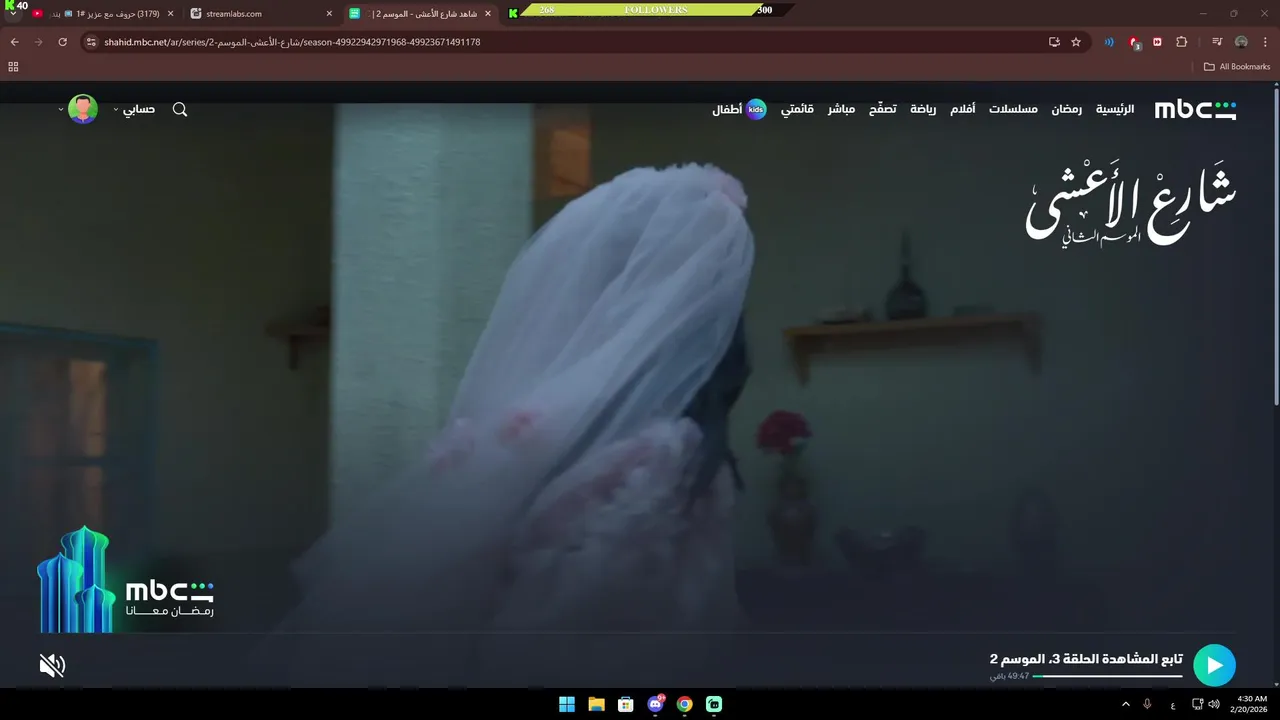Viewport: 1280px width, 720px height.
Task: Open the Streamlabs taskbar icon
Action: point(714,704)
